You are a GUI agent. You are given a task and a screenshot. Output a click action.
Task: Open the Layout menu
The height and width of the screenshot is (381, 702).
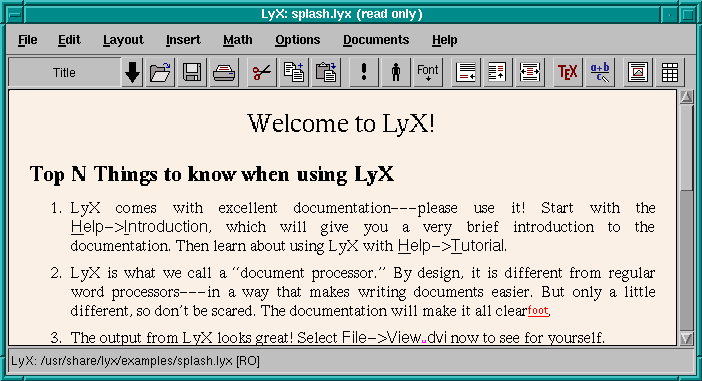coord(123,40)
